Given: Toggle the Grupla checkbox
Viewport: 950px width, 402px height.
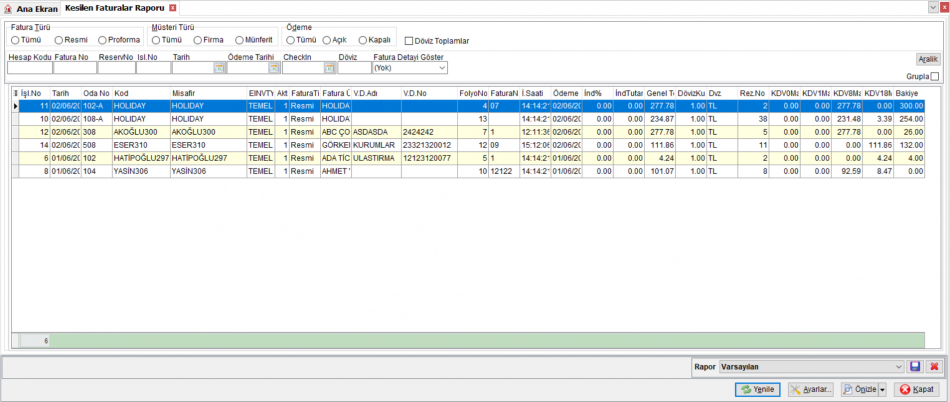Looking at the screenshot, I should (x=934, y=77).
